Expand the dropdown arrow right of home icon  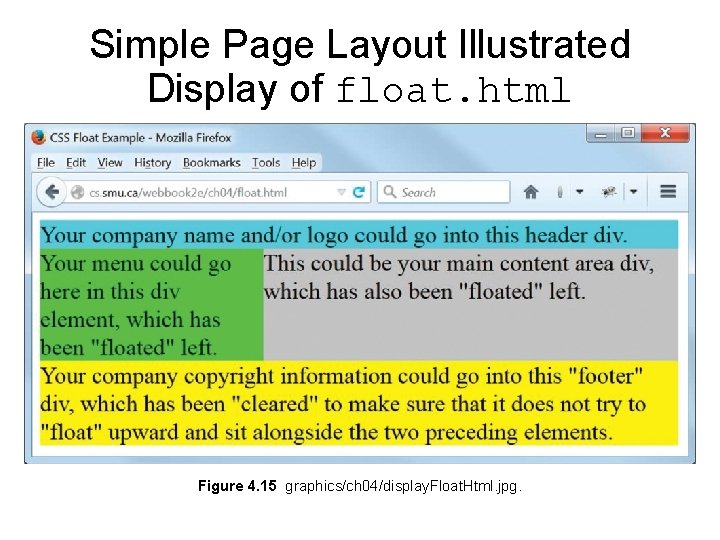(x=579, y=191)
